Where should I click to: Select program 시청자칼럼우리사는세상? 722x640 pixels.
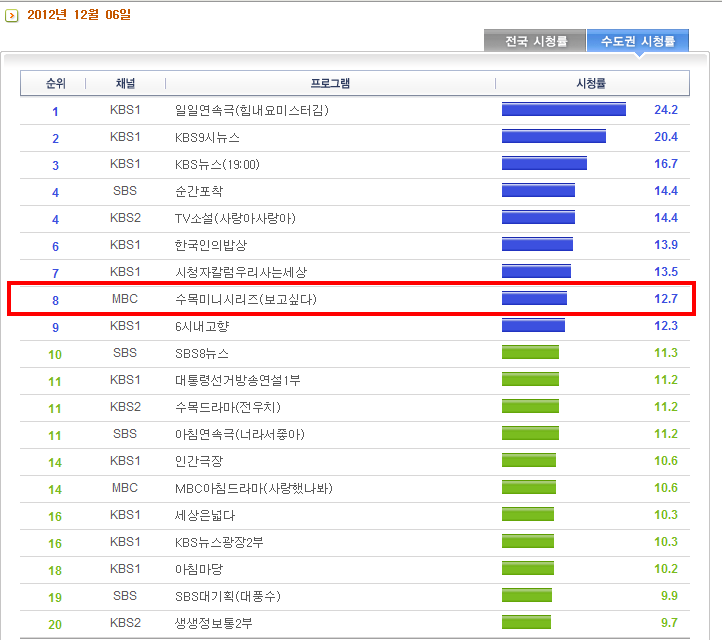click(x=240, y=273)
